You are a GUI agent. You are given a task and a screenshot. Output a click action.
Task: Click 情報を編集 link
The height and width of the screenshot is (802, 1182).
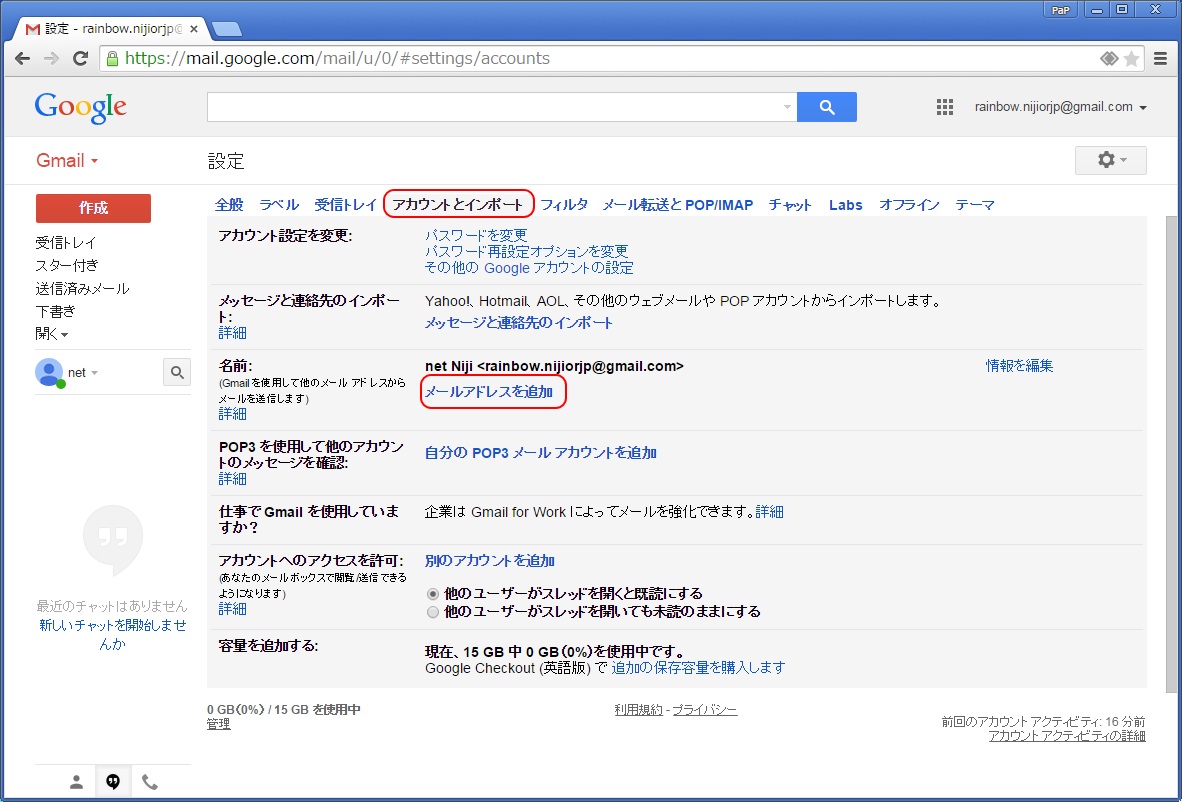[1020, 366]
